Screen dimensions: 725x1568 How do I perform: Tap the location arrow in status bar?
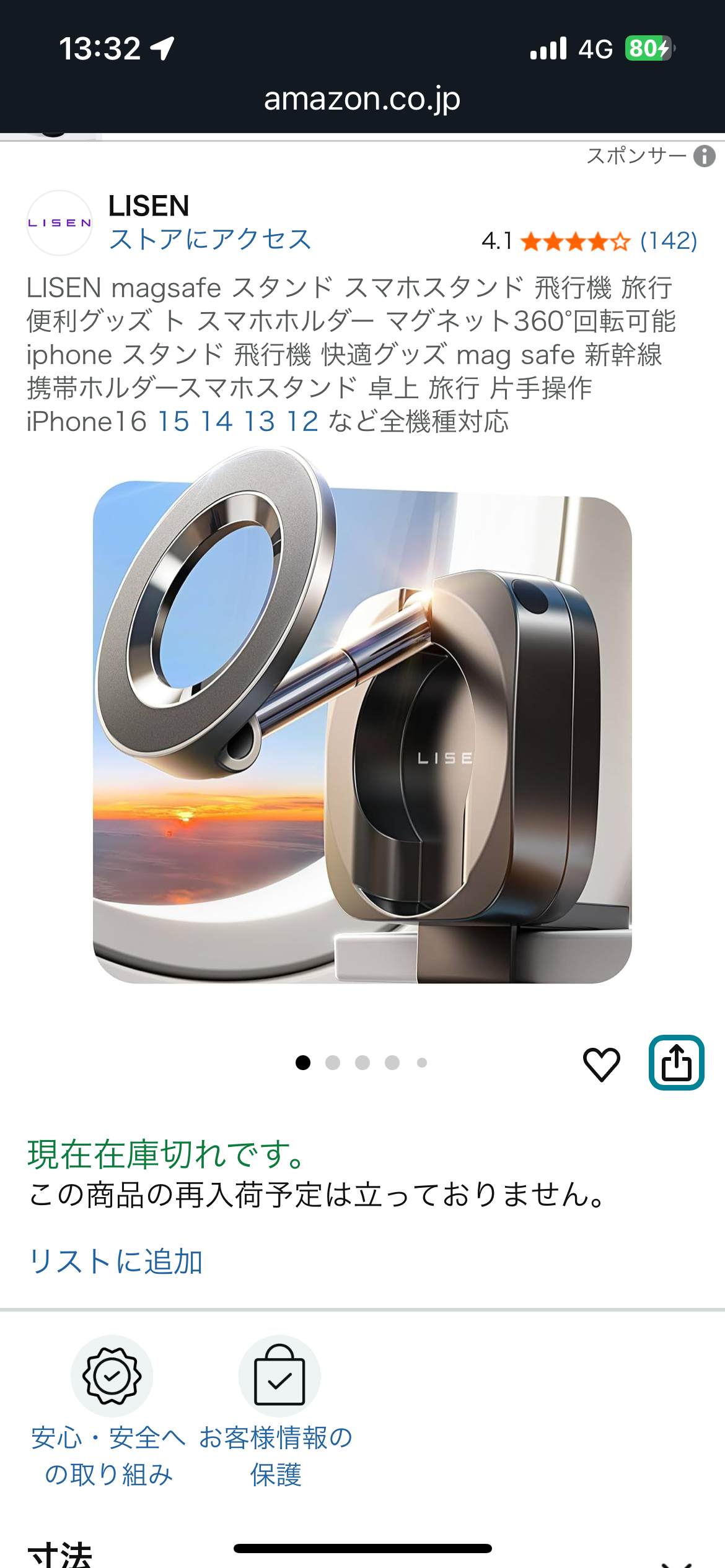click(x=163, y=48)
